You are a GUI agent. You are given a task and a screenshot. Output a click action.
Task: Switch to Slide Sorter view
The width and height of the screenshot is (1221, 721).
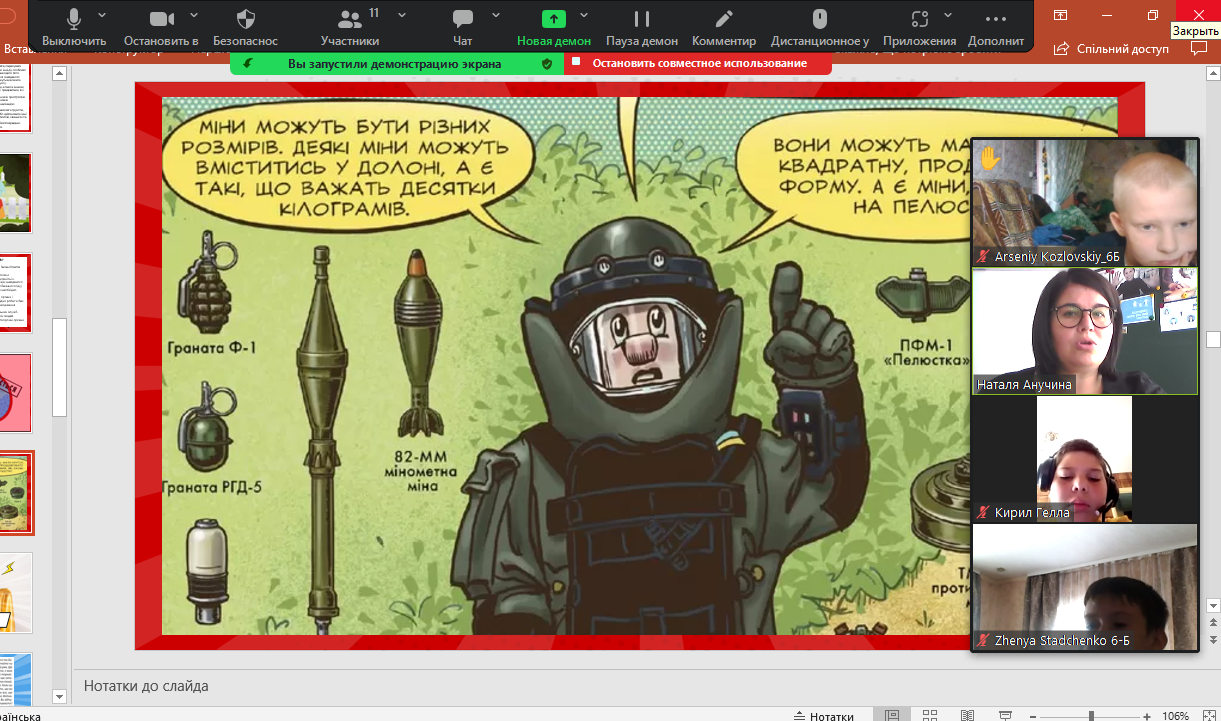pos(930,715)
